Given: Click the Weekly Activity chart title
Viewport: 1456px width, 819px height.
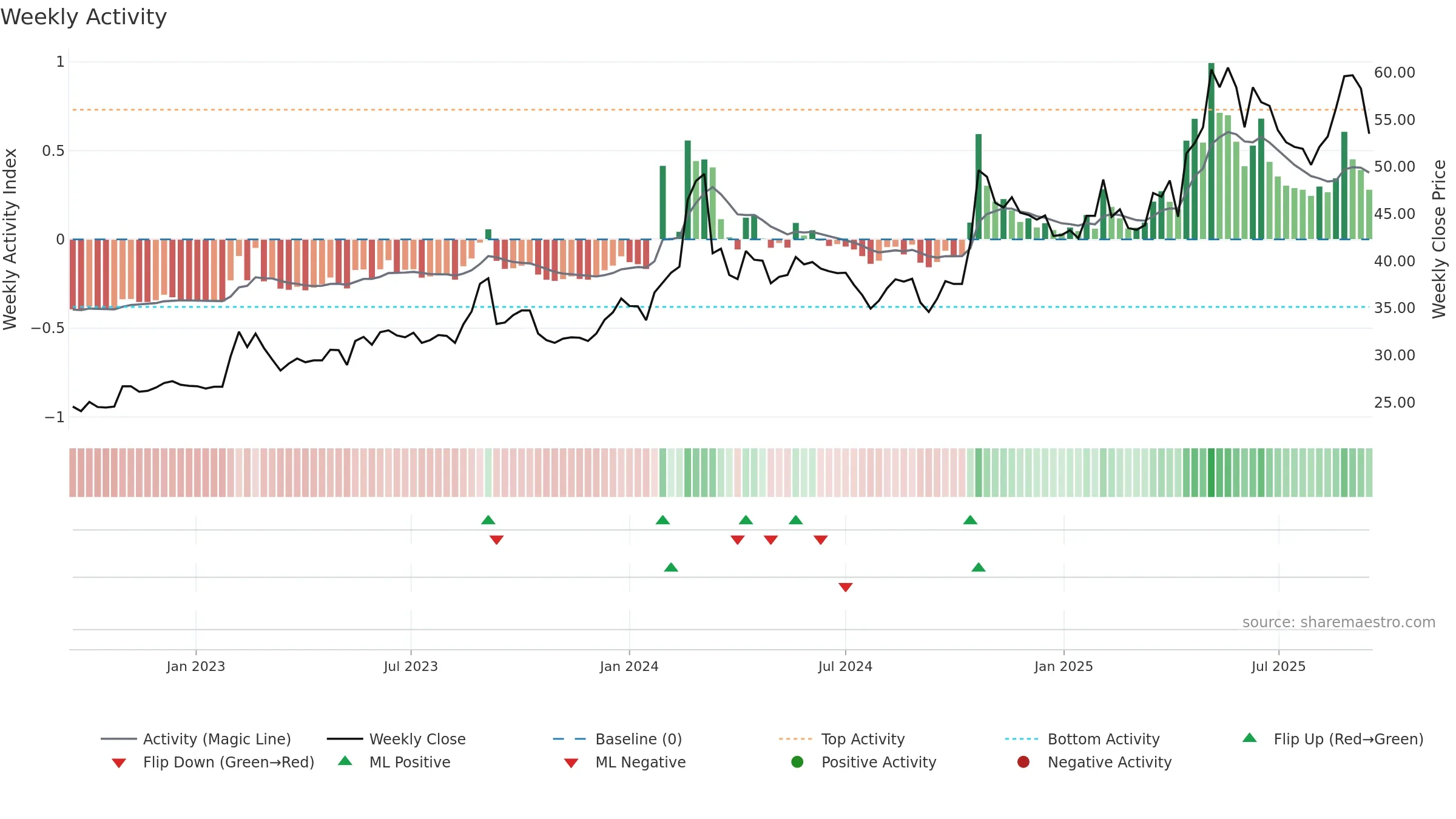Looking at the screenshot, I should 84,17.
